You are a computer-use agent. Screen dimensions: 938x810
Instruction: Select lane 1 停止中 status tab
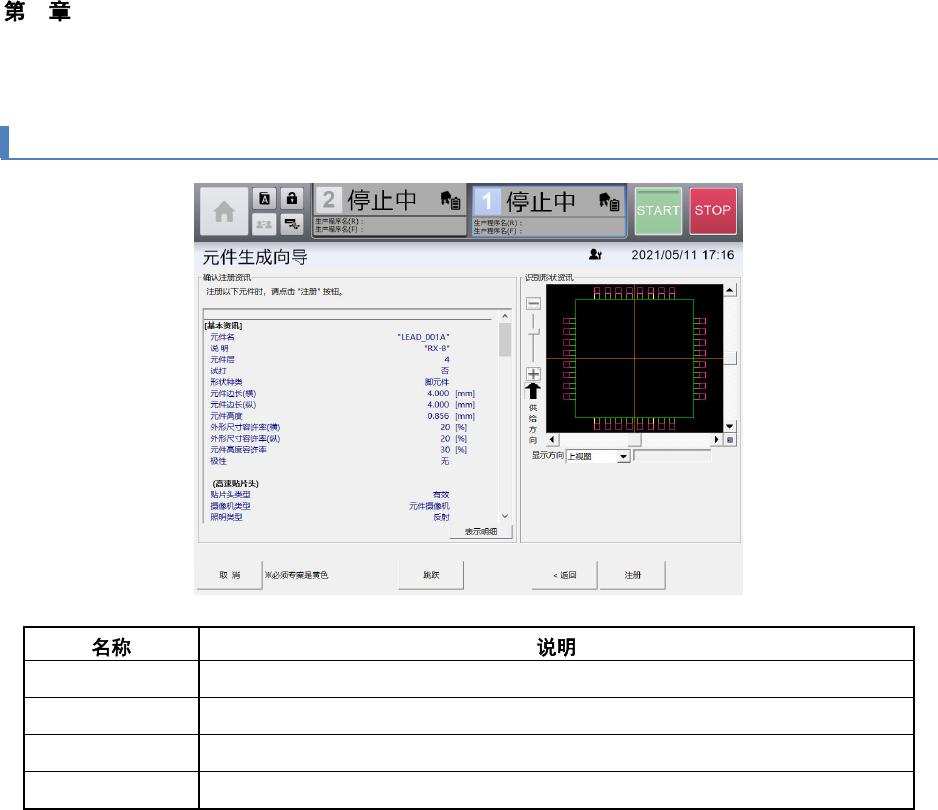pos(549,211)
